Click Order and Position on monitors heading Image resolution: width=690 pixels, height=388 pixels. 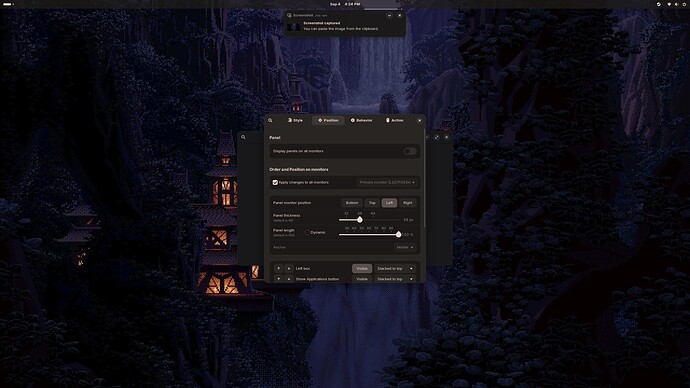pos(299,169)
